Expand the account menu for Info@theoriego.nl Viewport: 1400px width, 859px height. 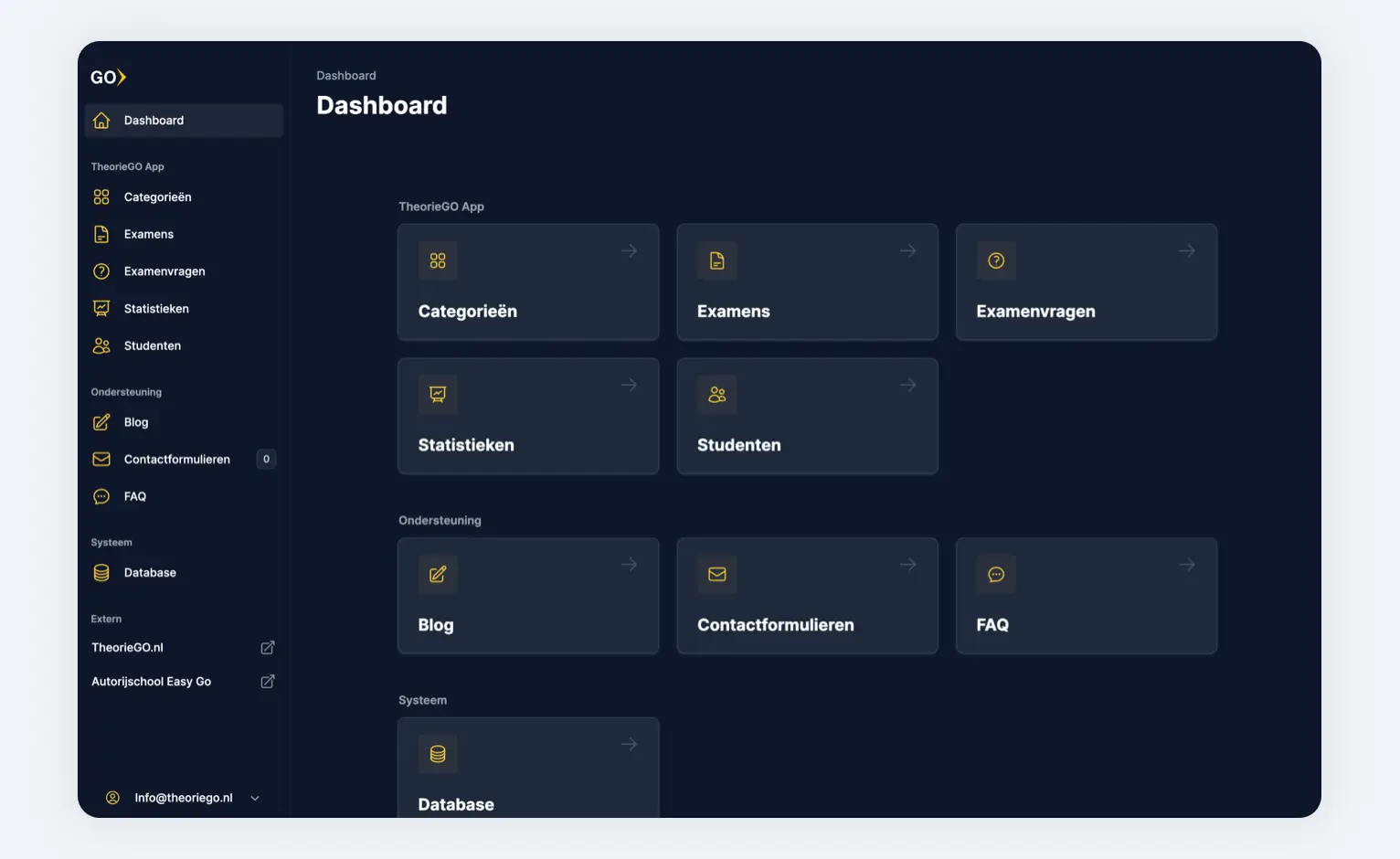(x=254, y=797)
